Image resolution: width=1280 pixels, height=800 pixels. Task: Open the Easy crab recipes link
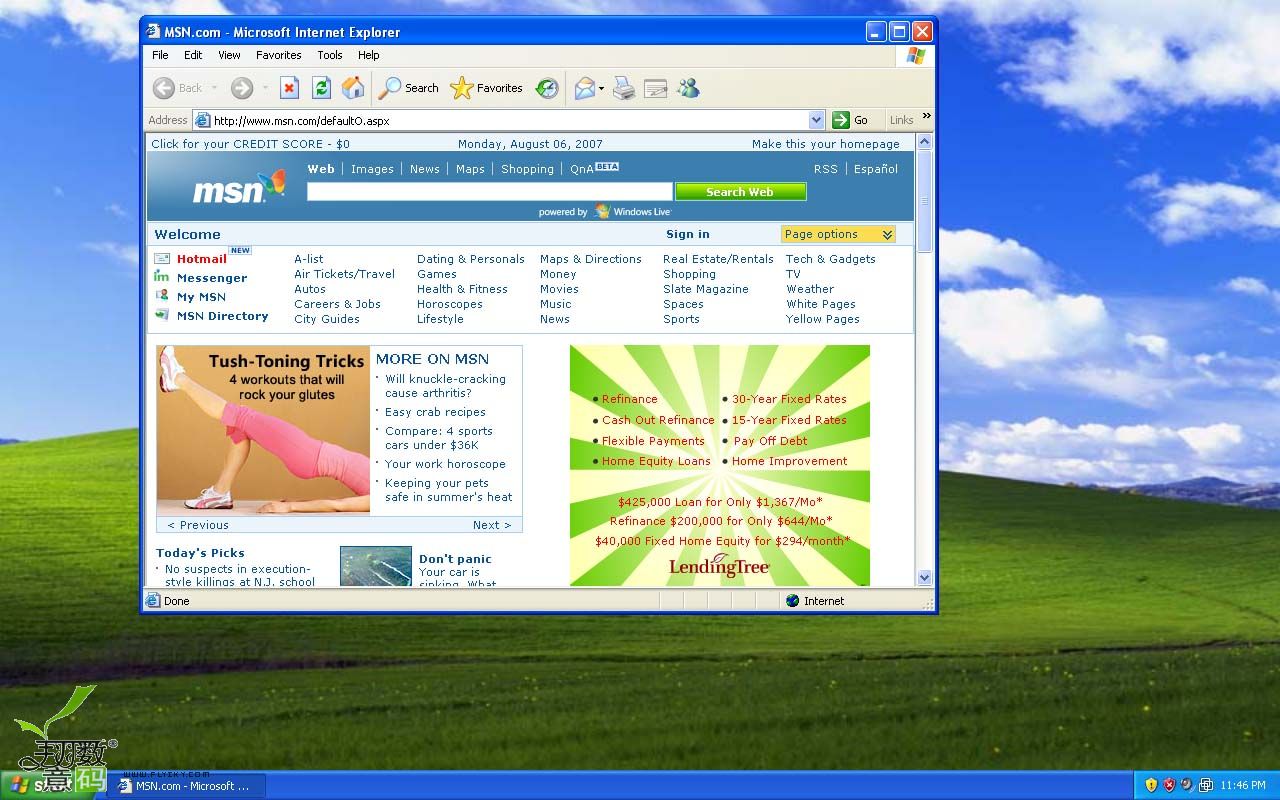tap(435, 412)
